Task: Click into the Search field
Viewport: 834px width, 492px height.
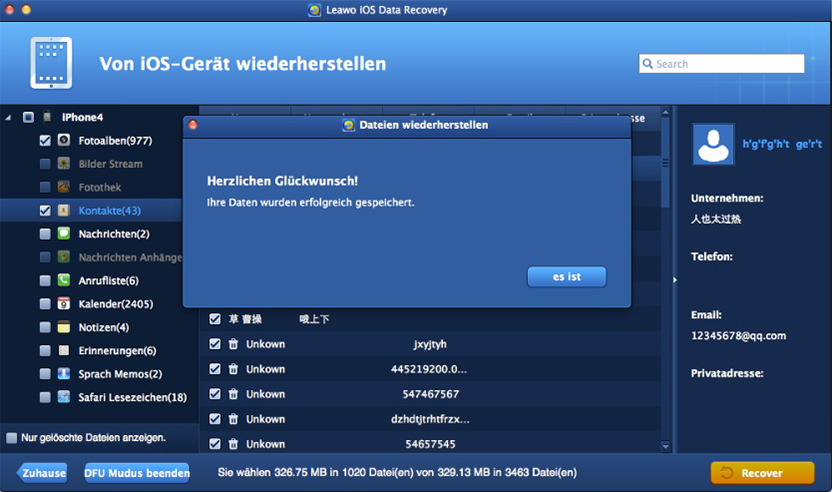Action: click(721, 64)
